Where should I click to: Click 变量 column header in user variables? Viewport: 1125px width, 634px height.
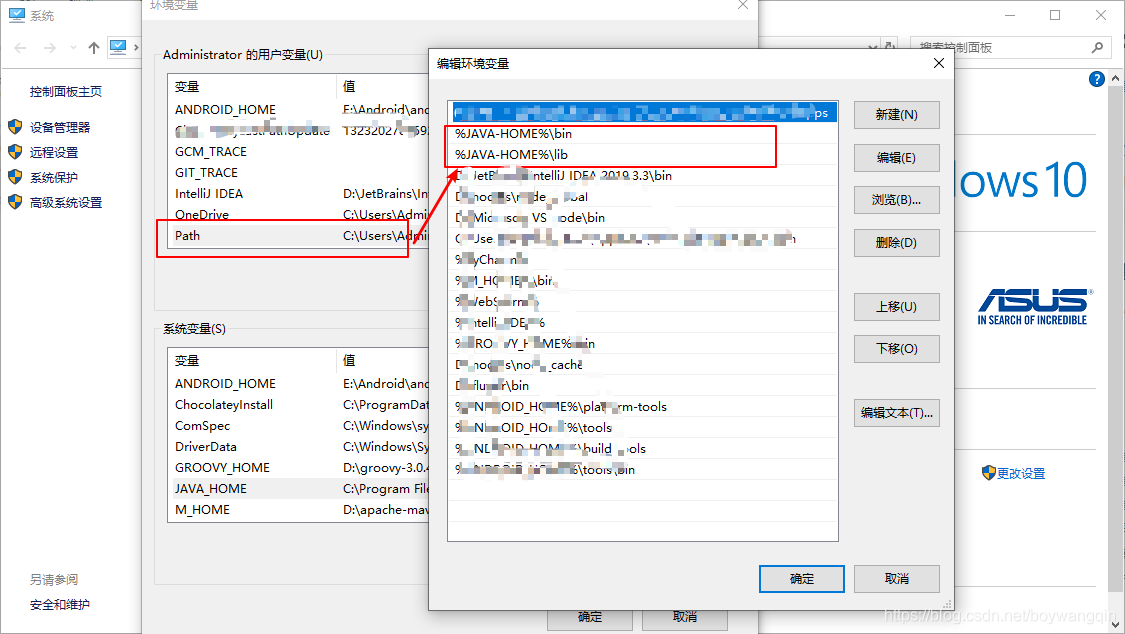point(252,86)
